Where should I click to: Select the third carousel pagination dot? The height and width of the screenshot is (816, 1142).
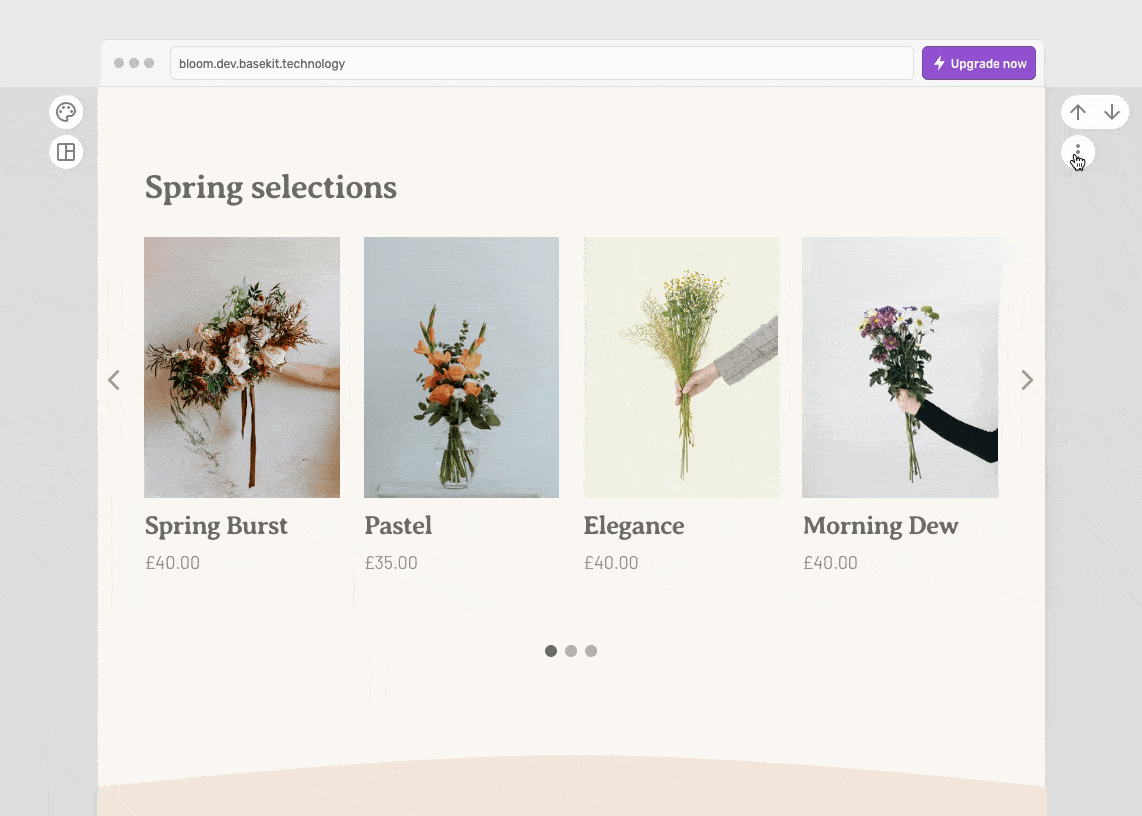point(591,651)
